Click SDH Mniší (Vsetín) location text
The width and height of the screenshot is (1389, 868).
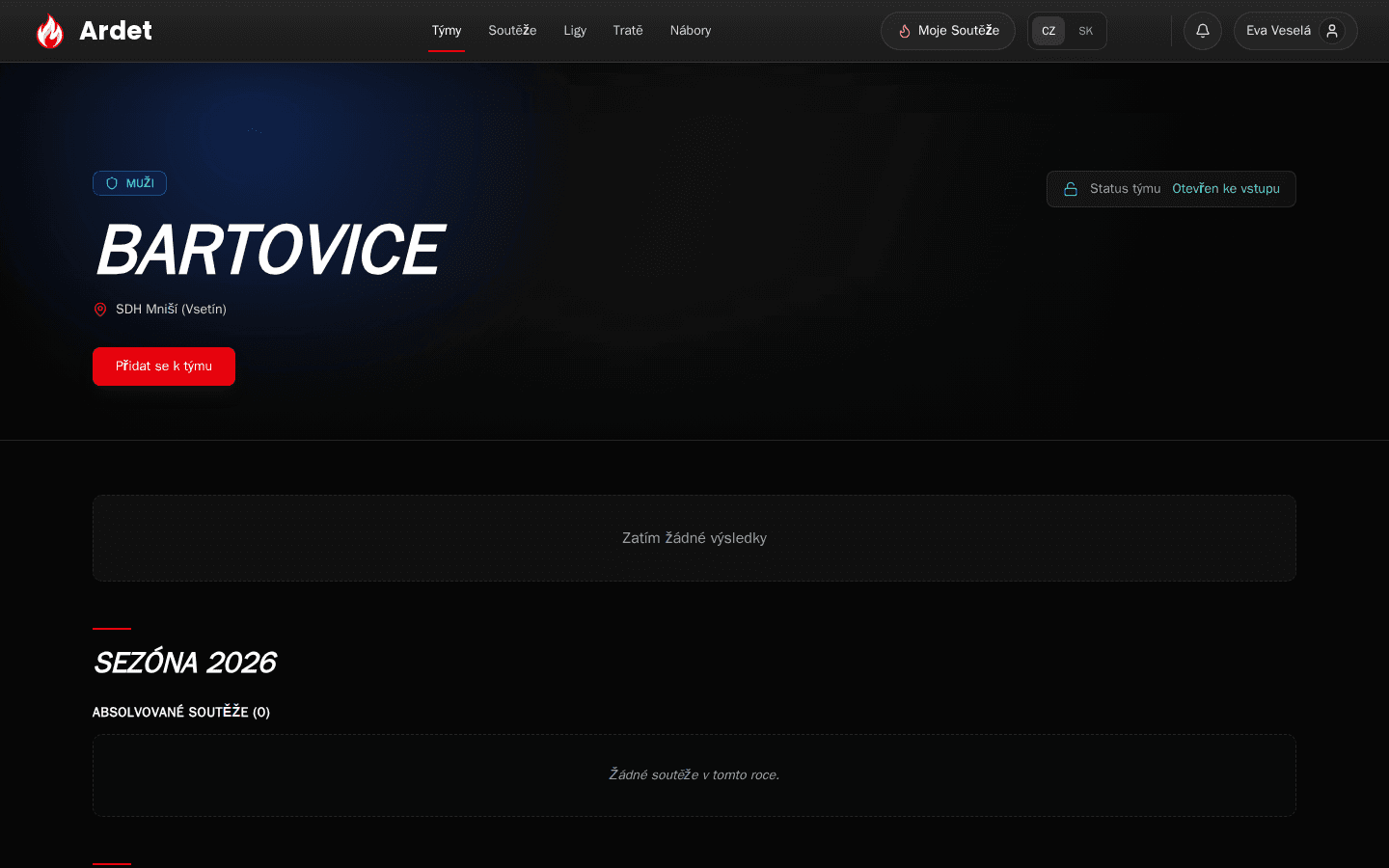point(171,310)
